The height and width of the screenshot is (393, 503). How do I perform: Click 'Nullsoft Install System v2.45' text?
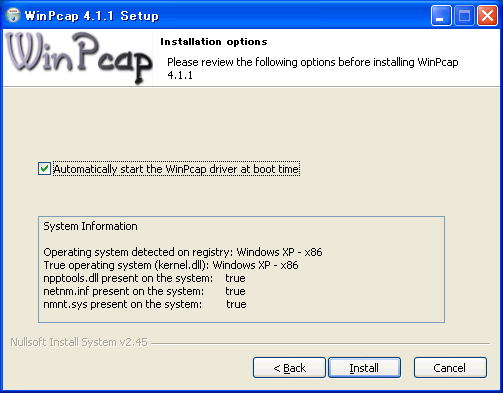(79, 342)
